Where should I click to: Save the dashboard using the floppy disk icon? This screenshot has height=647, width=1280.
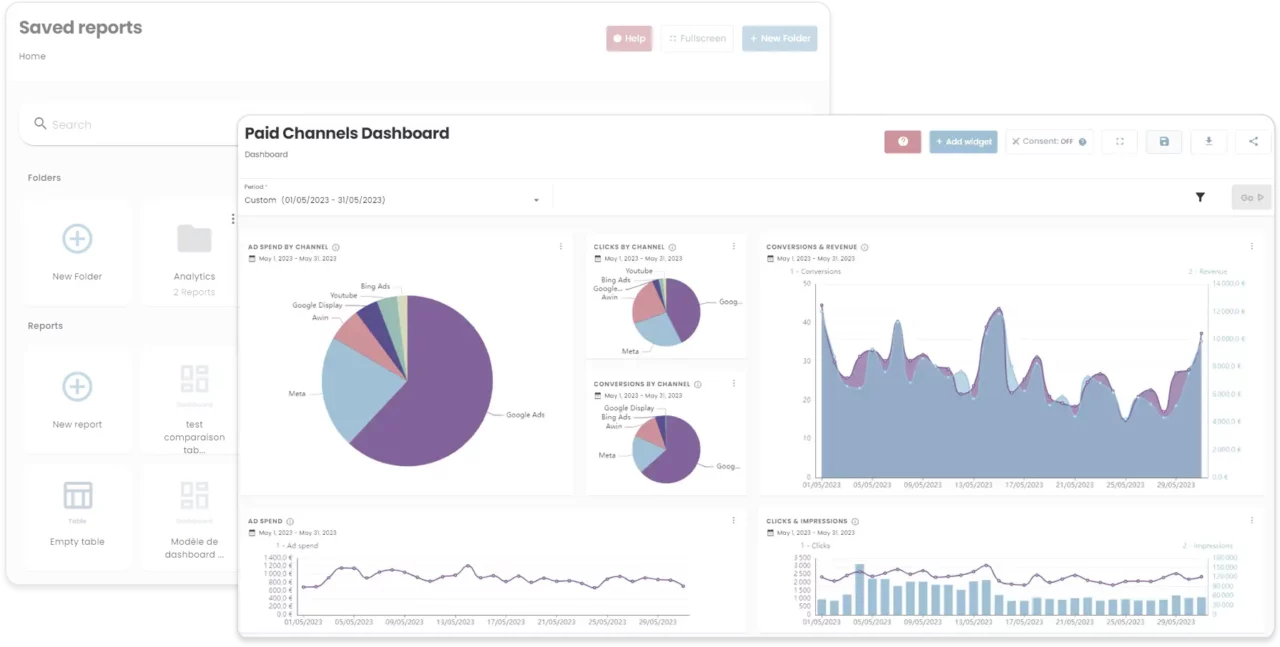[x=1163, y=141]
